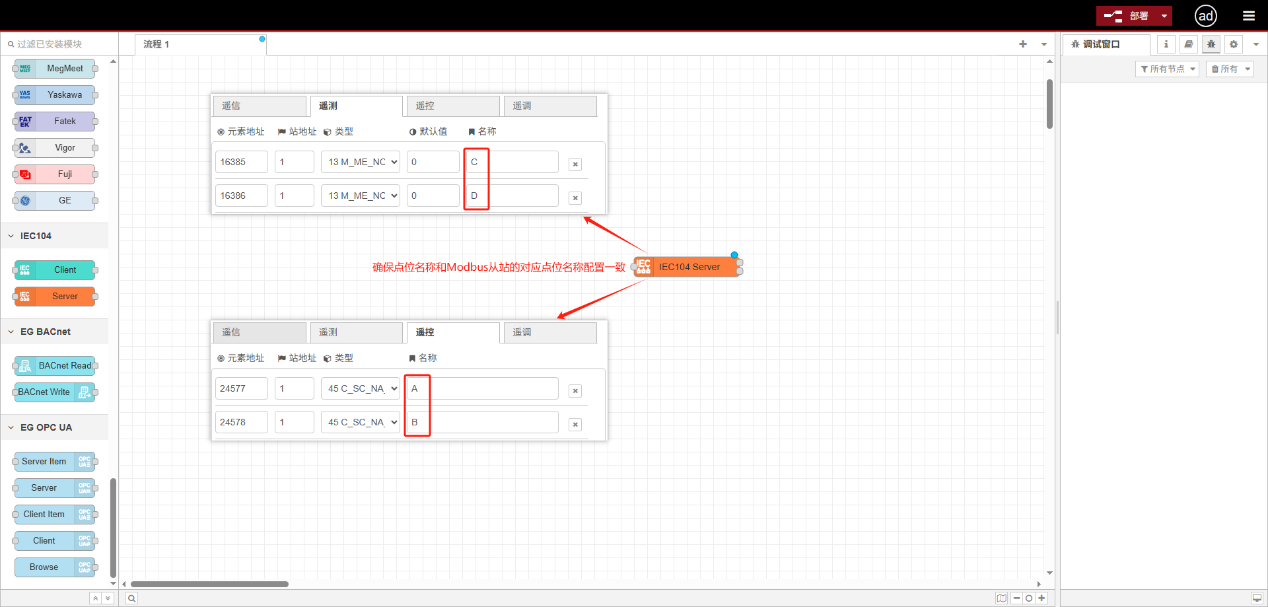Zoom in on the canvas
The width and height of the screenshot is (1268, 607).
[1041, 598]
